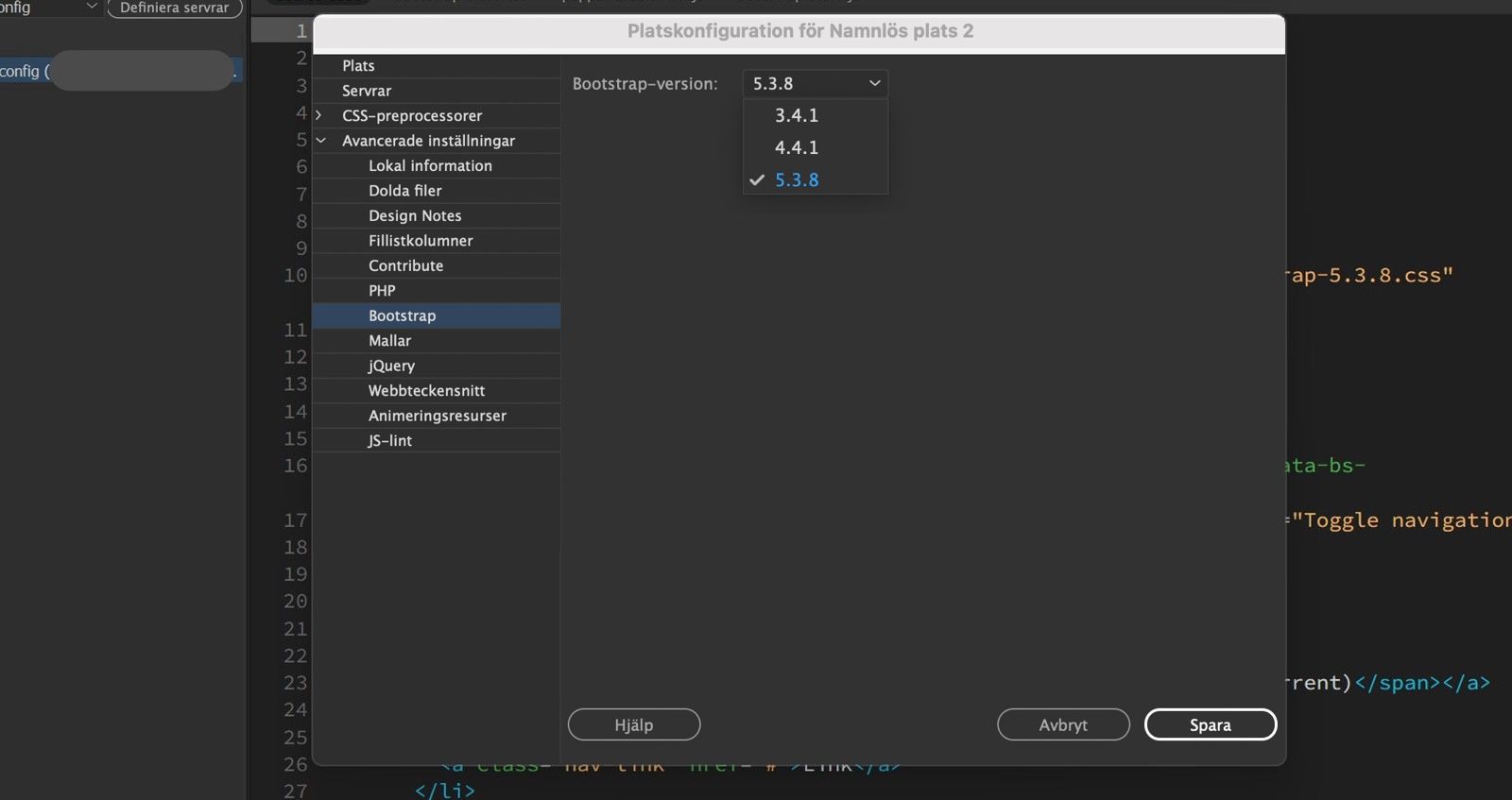Select Avancerade inställningar in the sidebar
The height and width of the screenshot is (800, 1512).
437,141
